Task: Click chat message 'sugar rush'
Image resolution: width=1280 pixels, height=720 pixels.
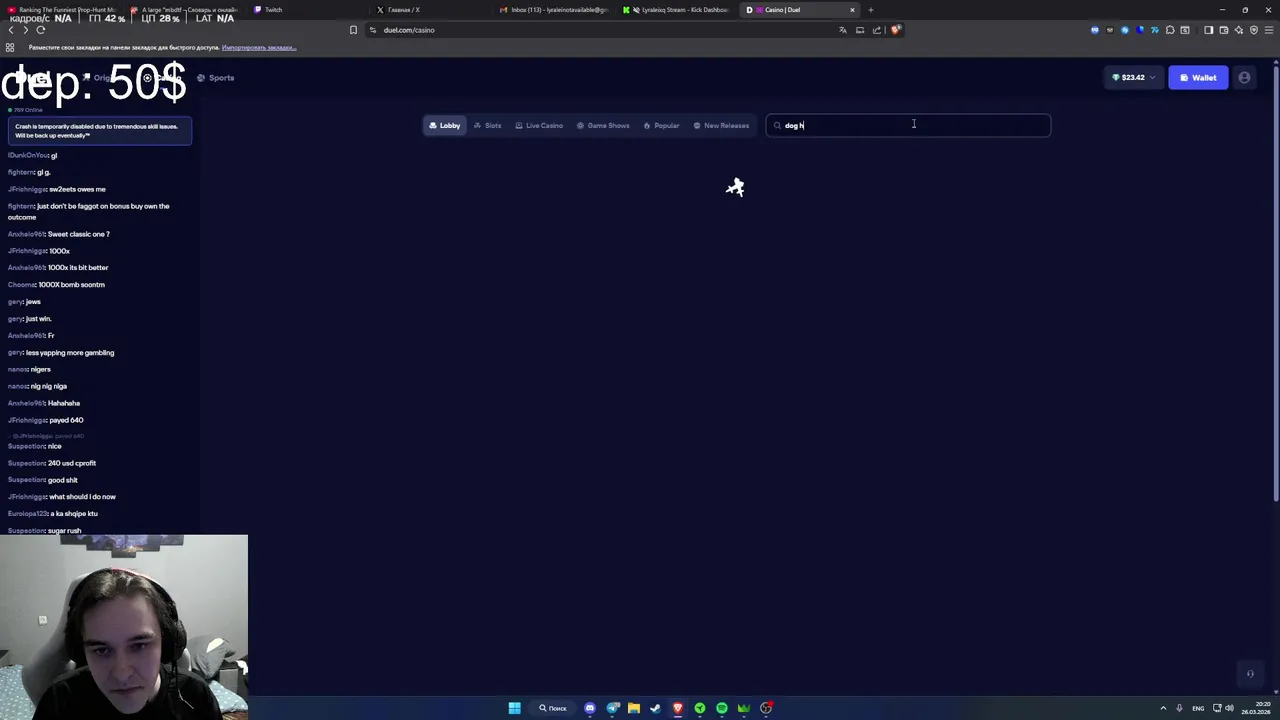Action: tap(64, 530)
